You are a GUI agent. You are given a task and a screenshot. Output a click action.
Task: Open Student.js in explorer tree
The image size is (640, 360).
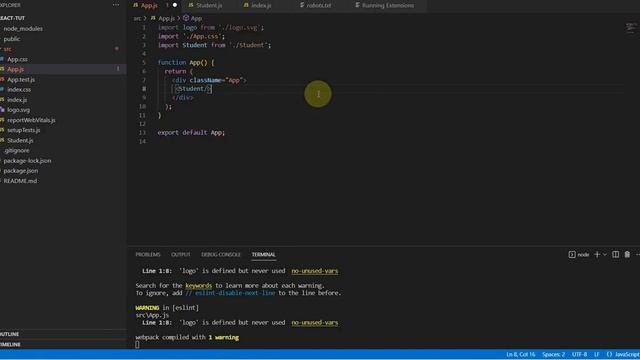[20, 140]
